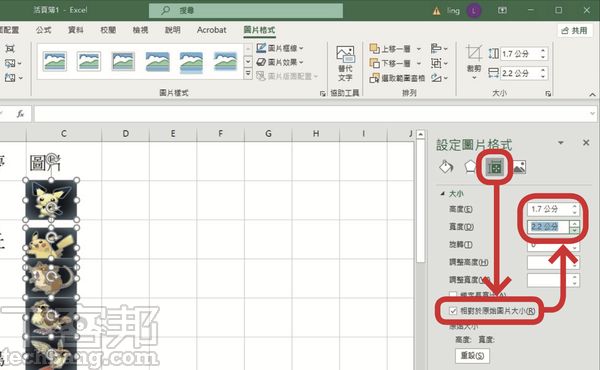This screenshot has width=600, height=370.
Task: Open the Group objects menu icon
Action: (439, 63)
